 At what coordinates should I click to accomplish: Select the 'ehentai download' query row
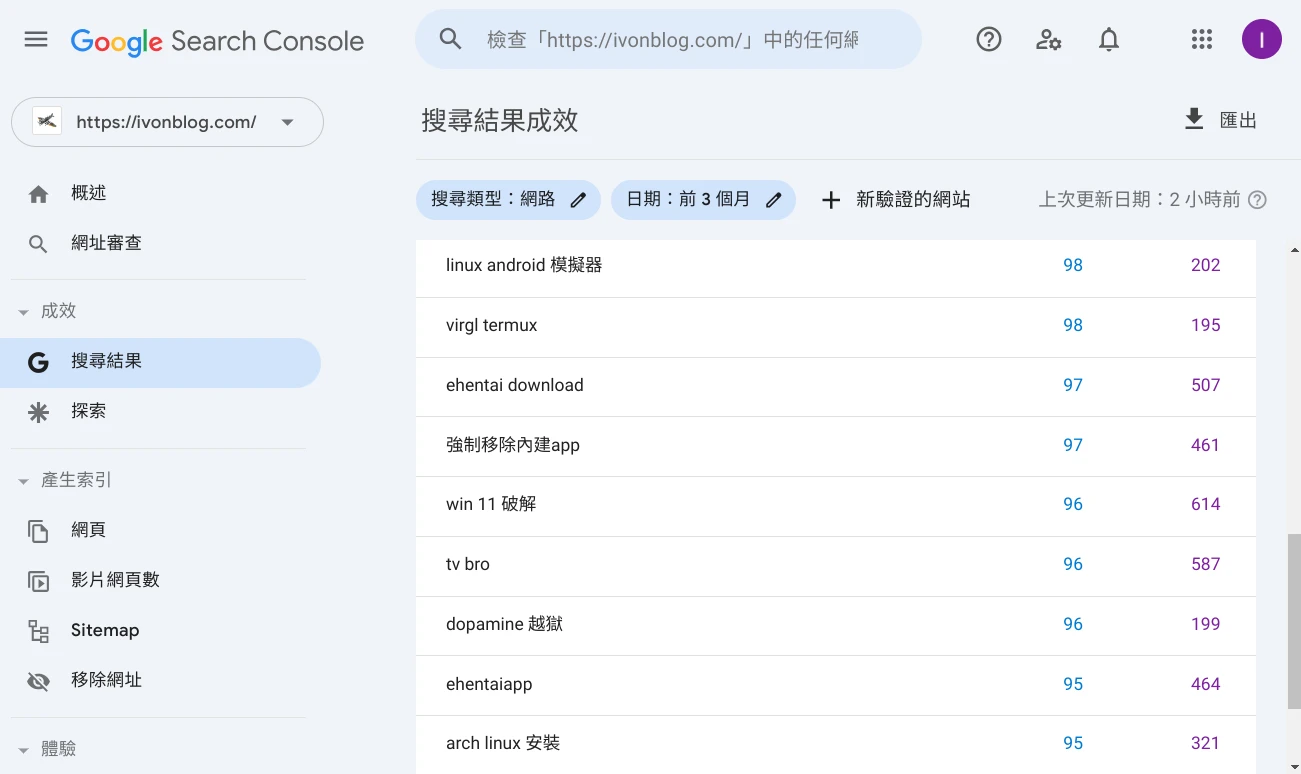515,385
